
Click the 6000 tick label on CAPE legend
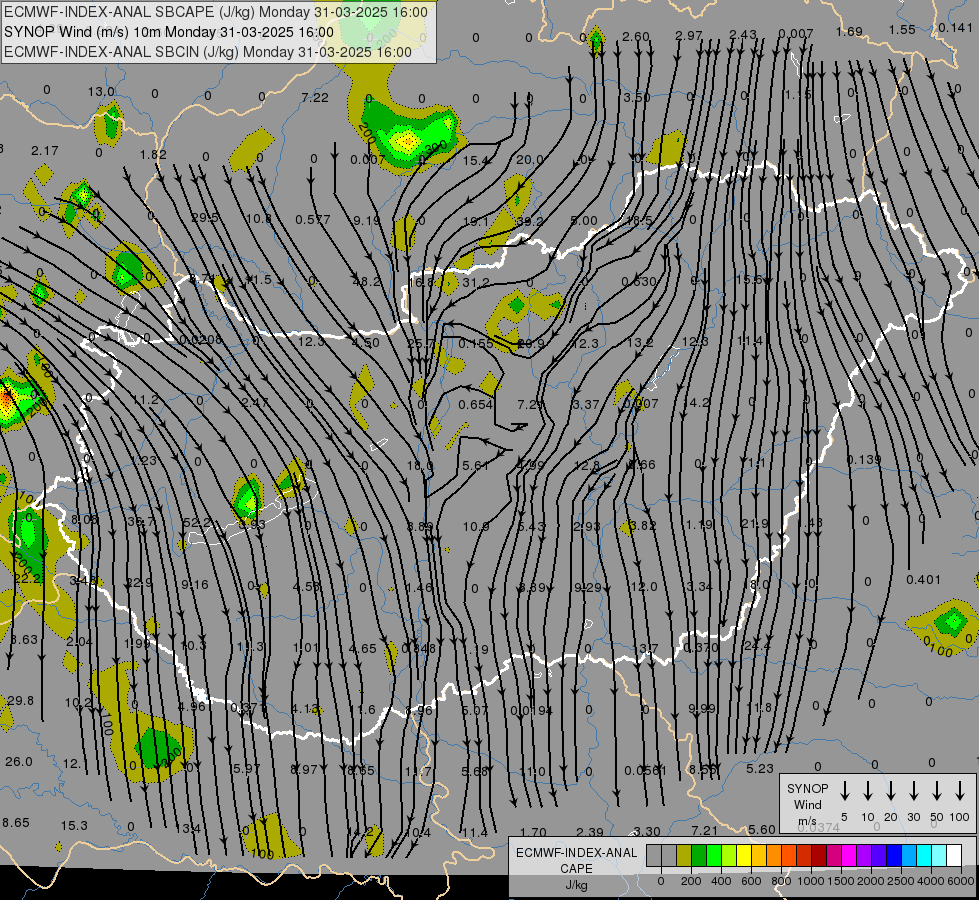(x=961, y=881)
